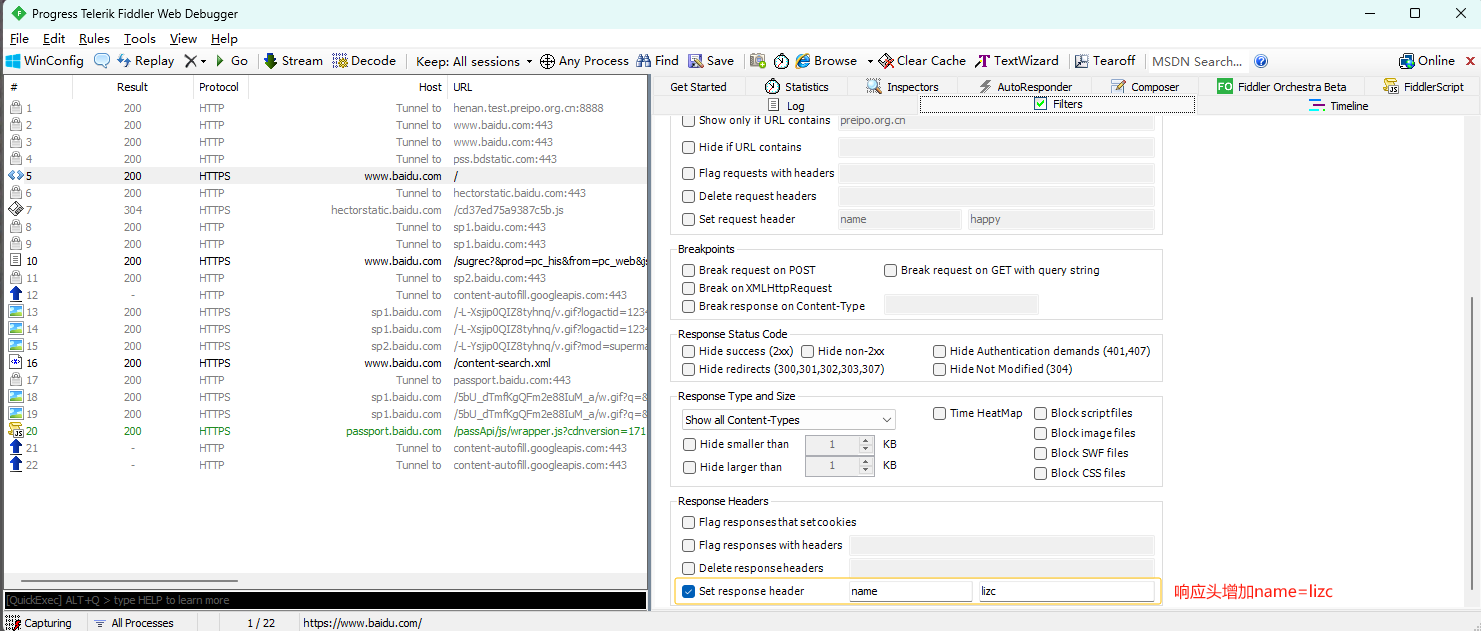The image size is (1481, 631).
Task: Increase Hide larger than KB value
Action: [866, 462]
